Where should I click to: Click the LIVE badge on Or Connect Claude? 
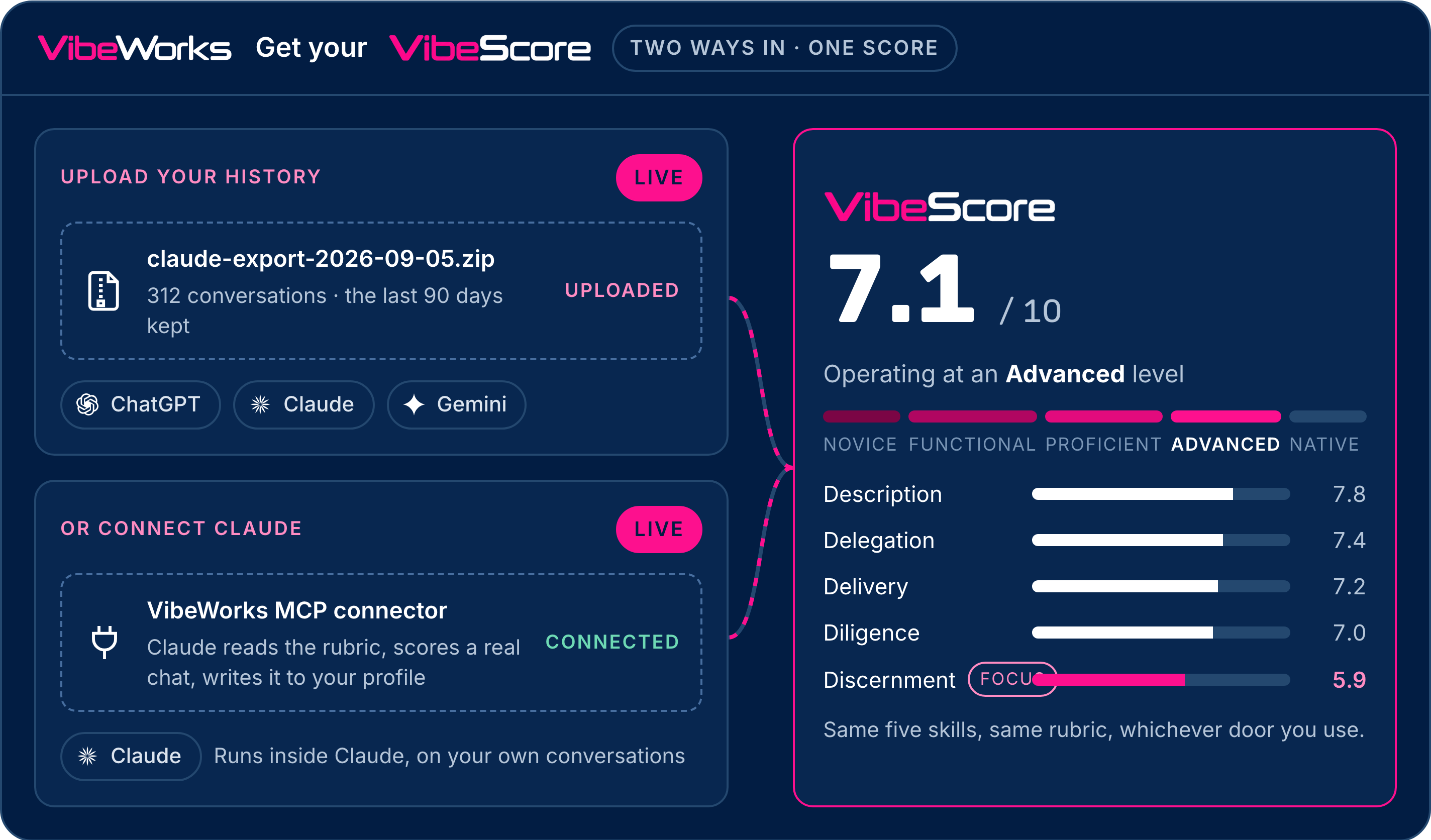[x=659, y=530]
